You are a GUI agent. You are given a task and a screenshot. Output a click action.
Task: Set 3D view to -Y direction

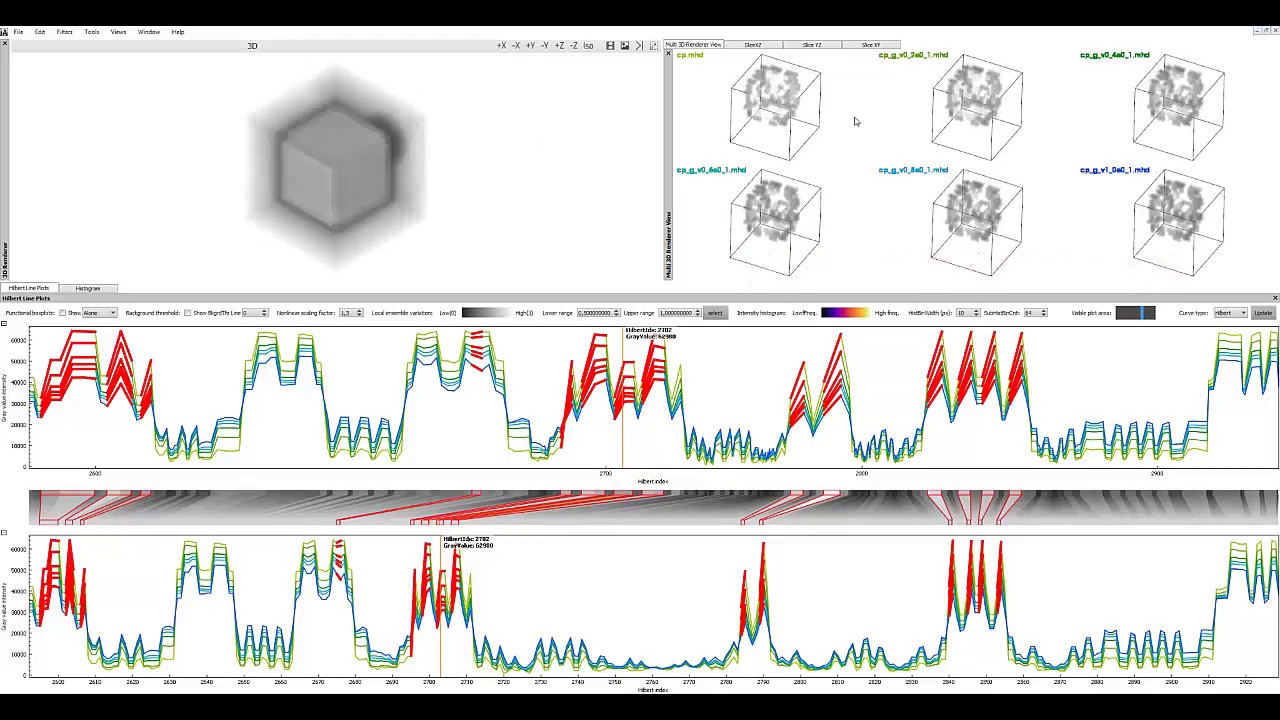point(545,45)
